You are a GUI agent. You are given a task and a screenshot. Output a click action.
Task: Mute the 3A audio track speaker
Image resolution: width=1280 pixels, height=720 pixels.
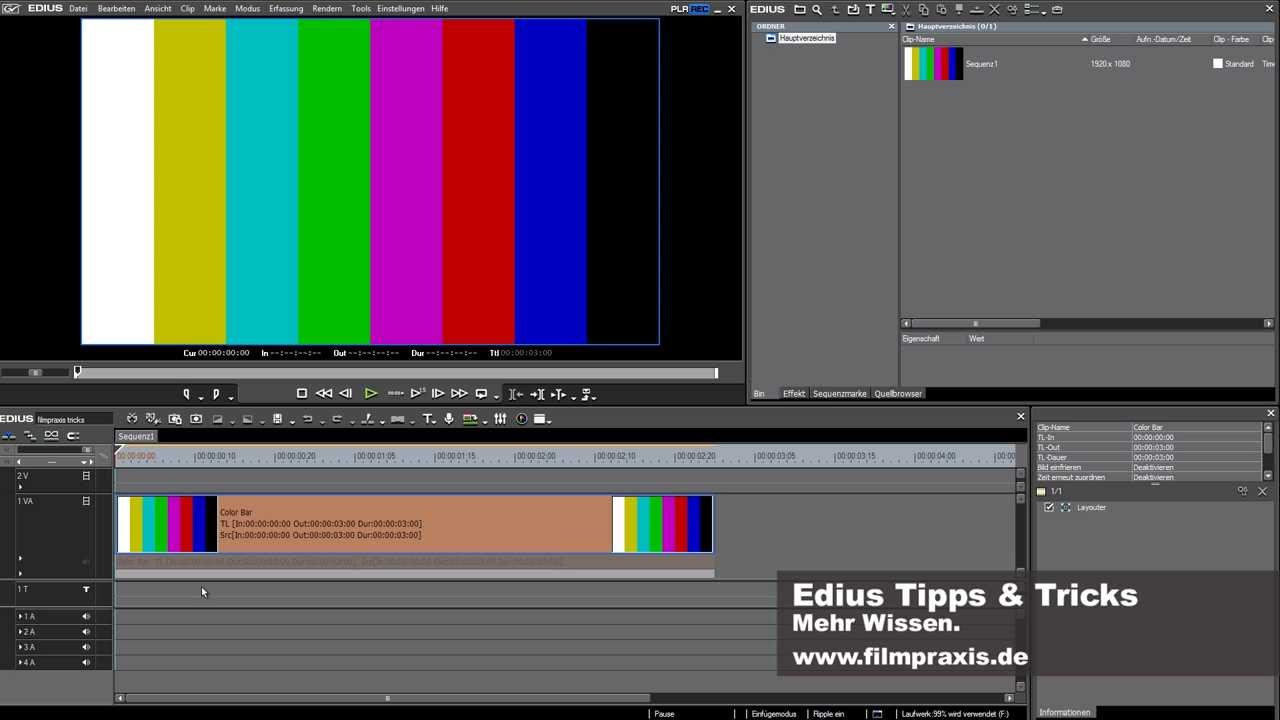[x=86, y=647]
